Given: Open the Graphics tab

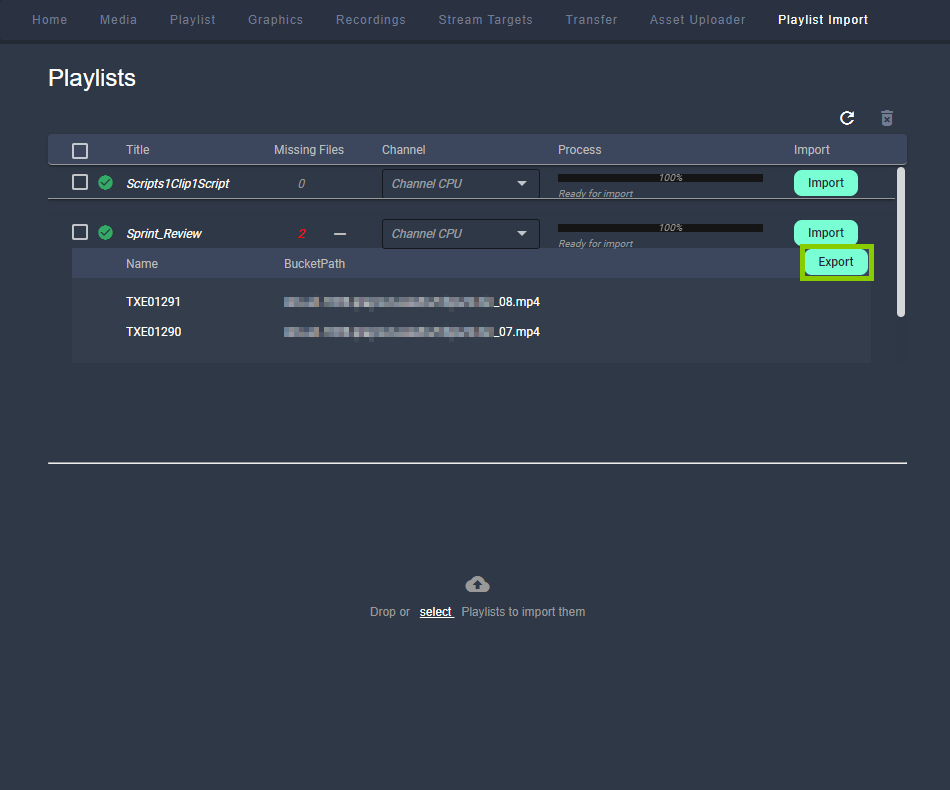Looking at the screenshot, I should [x=276, y=20].
